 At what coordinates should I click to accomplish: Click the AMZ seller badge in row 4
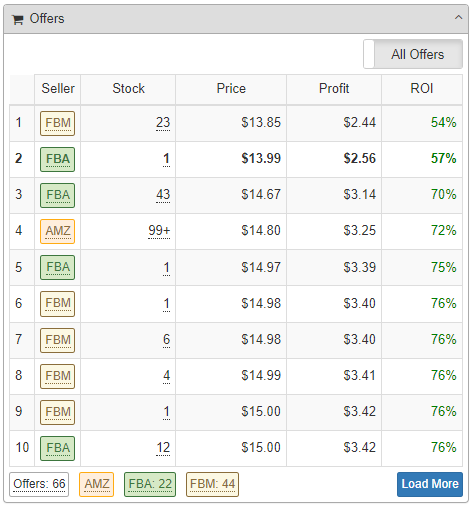(58, 231)
